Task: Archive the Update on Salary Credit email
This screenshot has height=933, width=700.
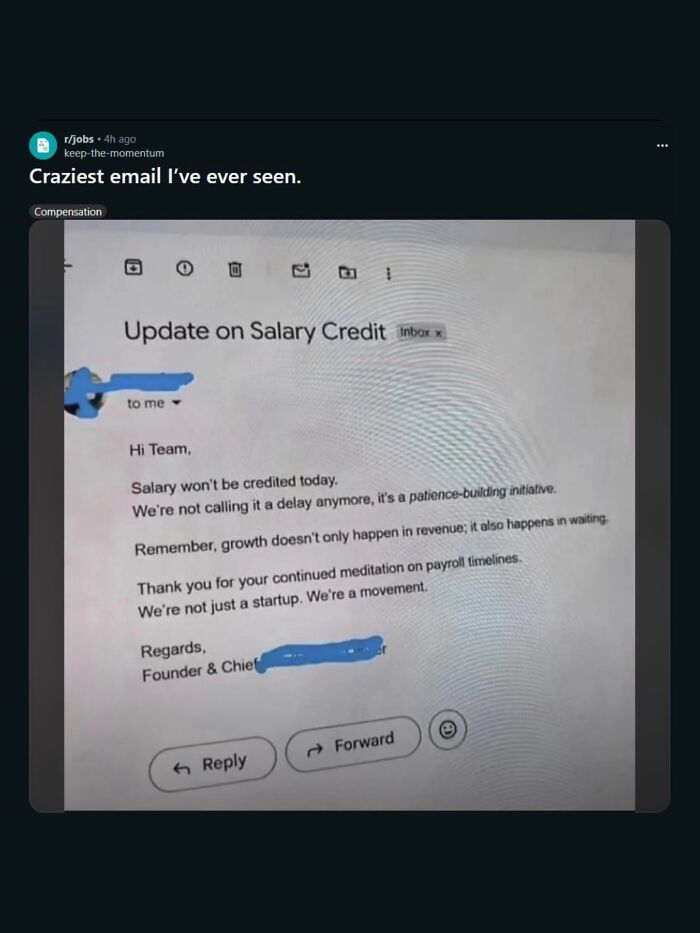Action: [133, 267]
